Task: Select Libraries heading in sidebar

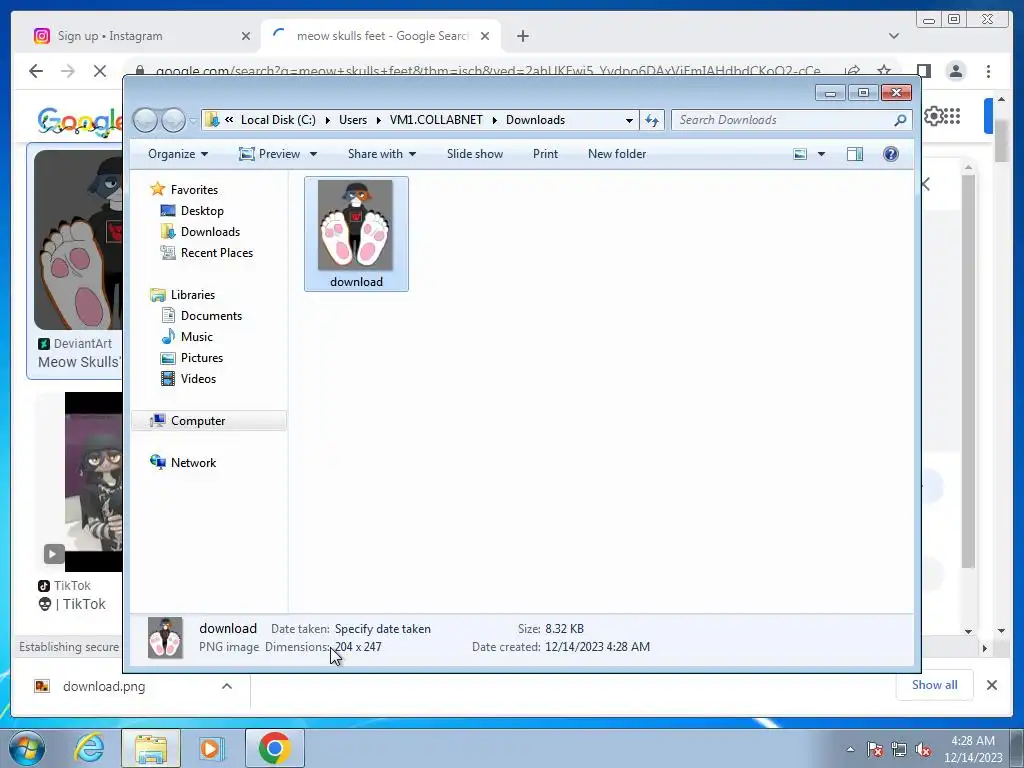Action: coord(193,295)
